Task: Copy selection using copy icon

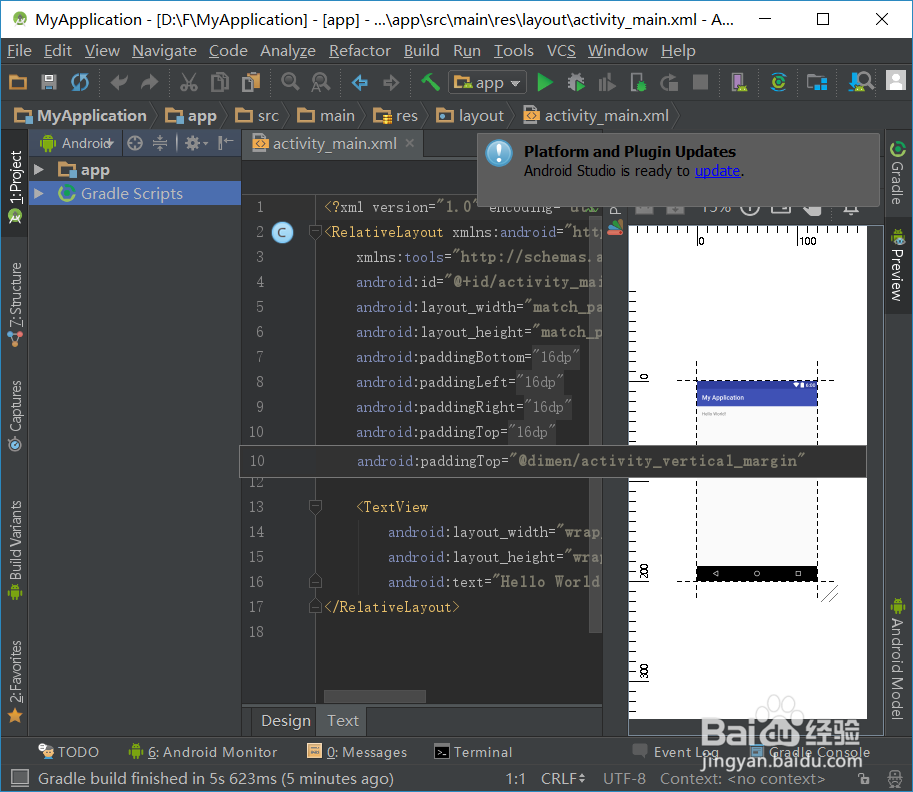Action: click(x=220, y=83)
